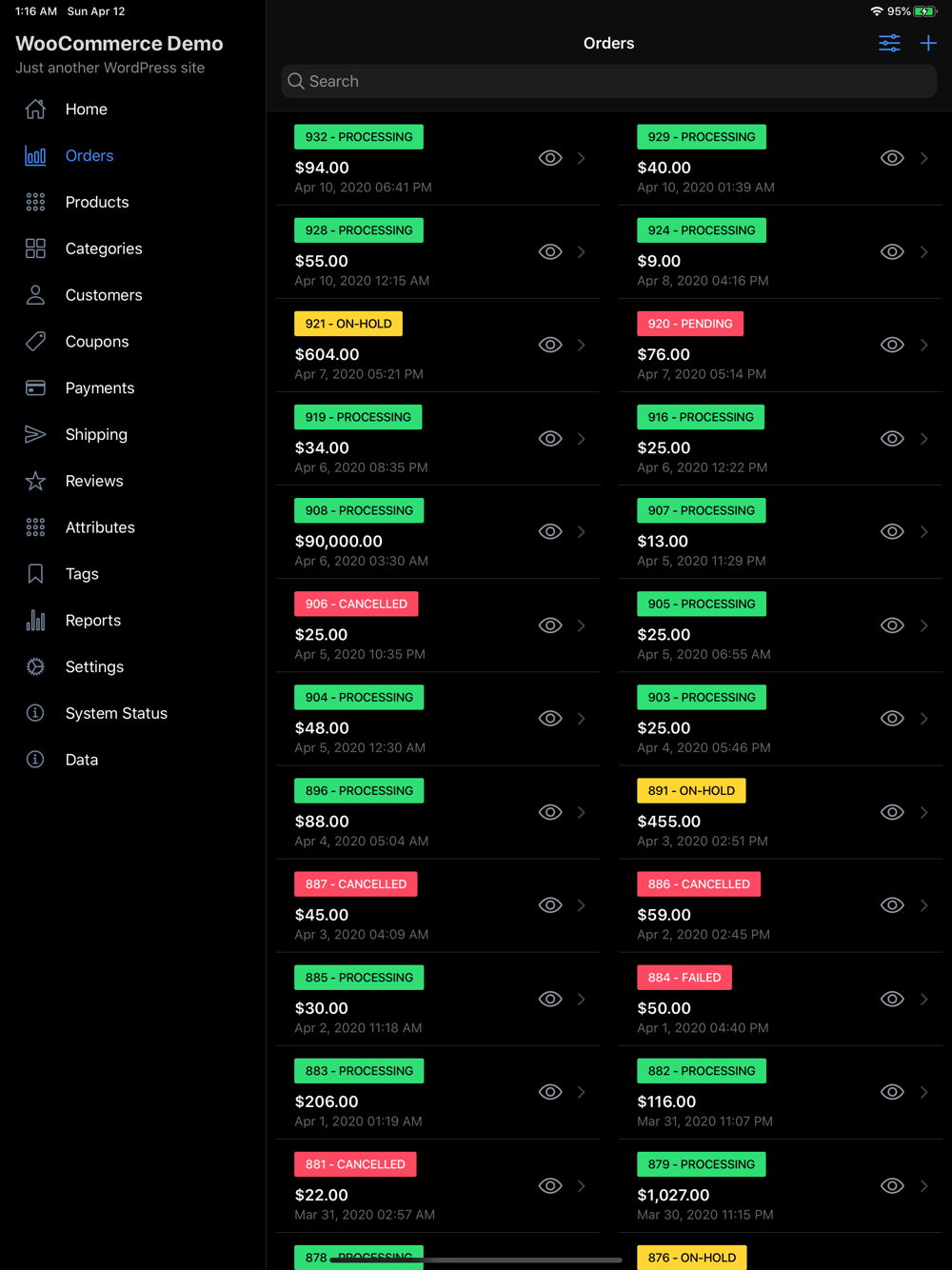This screenshot has width=952, height=1270.
Task: Preview order 920 pending with eye icon
Action: (892, 345)
